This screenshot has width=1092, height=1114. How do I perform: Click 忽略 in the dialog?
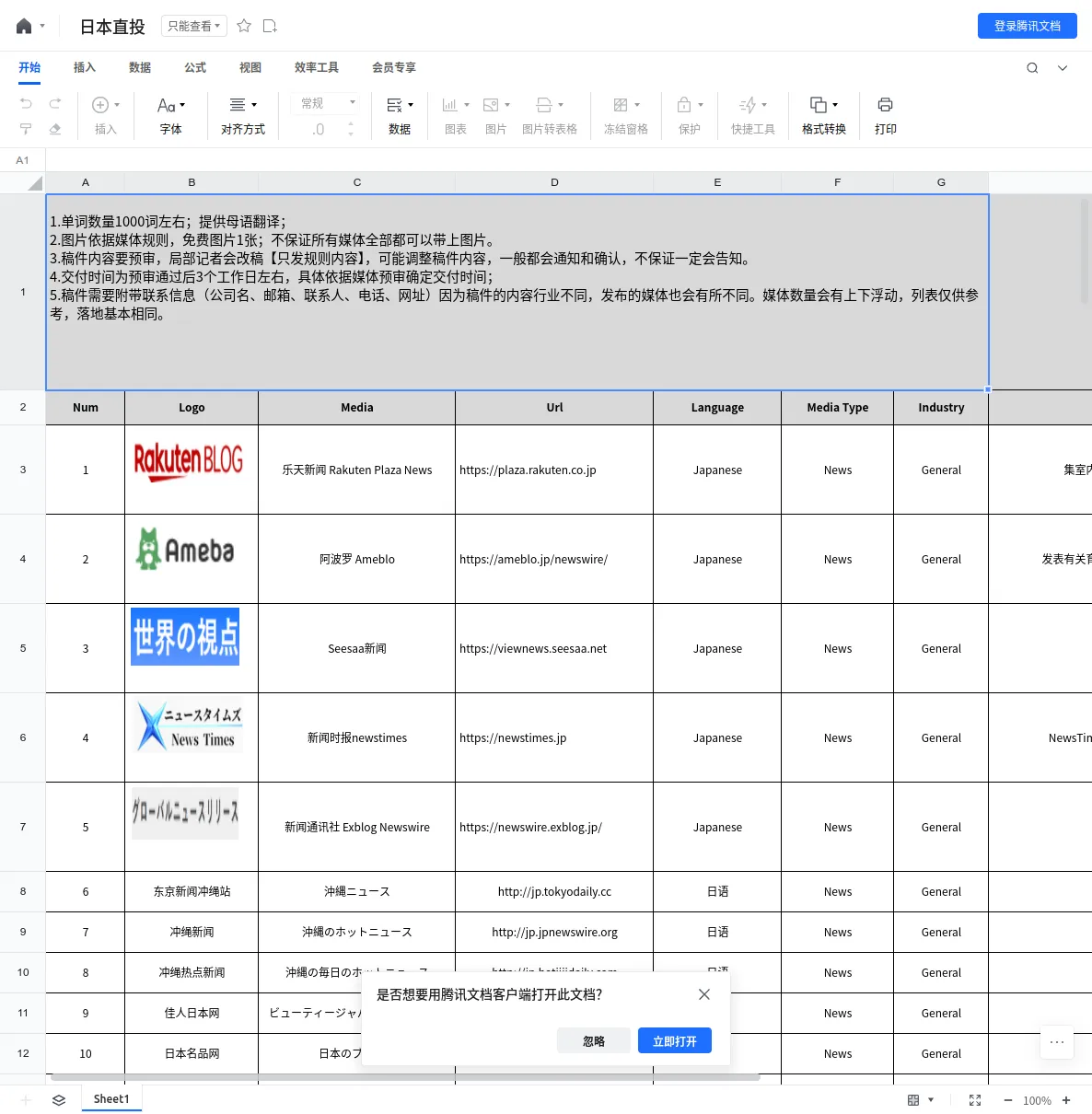pyautogui.click(x=594, y=1041)
